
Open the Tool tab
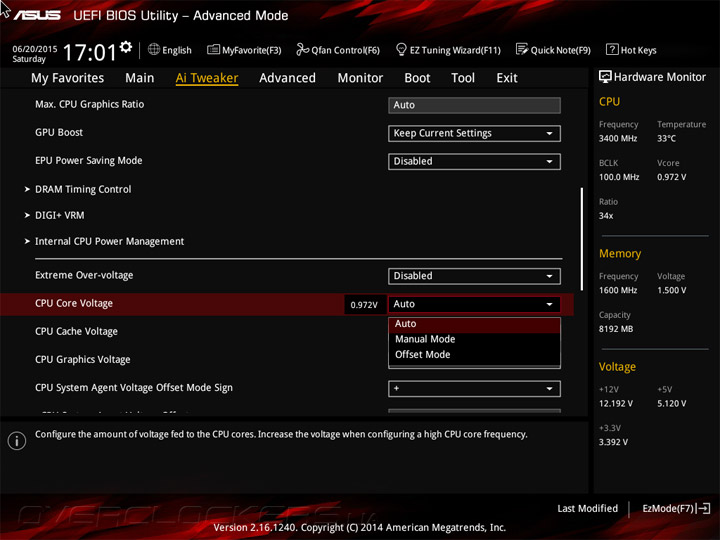pos(463,78)
